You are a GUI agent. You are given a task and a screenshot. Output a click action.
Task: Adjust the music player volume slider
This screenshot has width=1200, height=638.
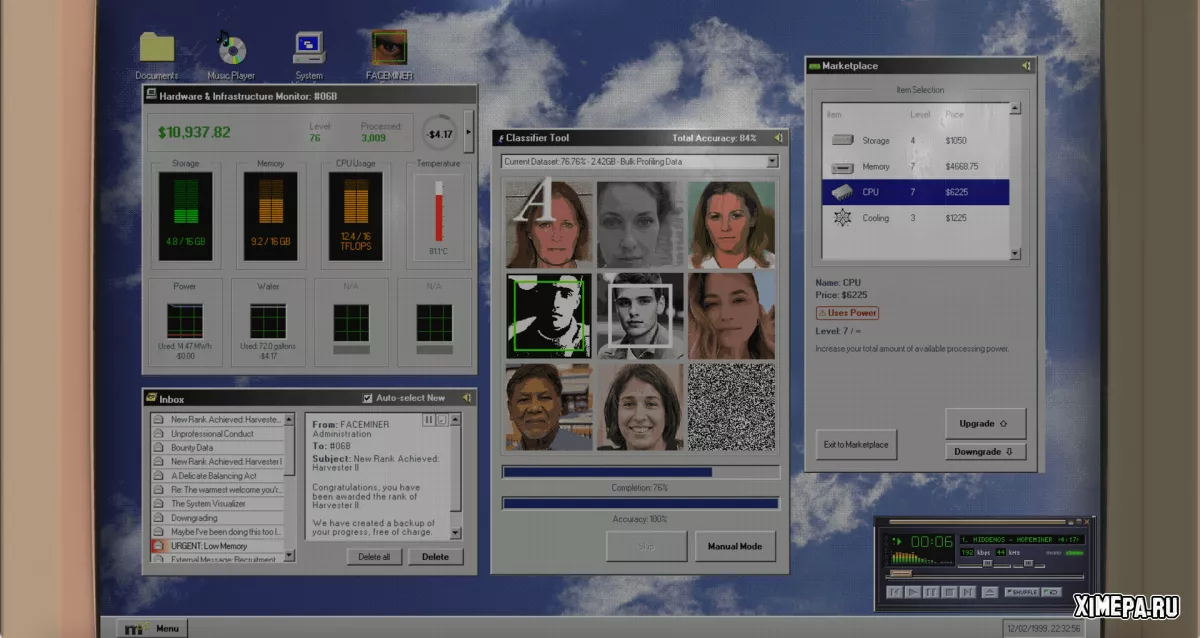986,564
